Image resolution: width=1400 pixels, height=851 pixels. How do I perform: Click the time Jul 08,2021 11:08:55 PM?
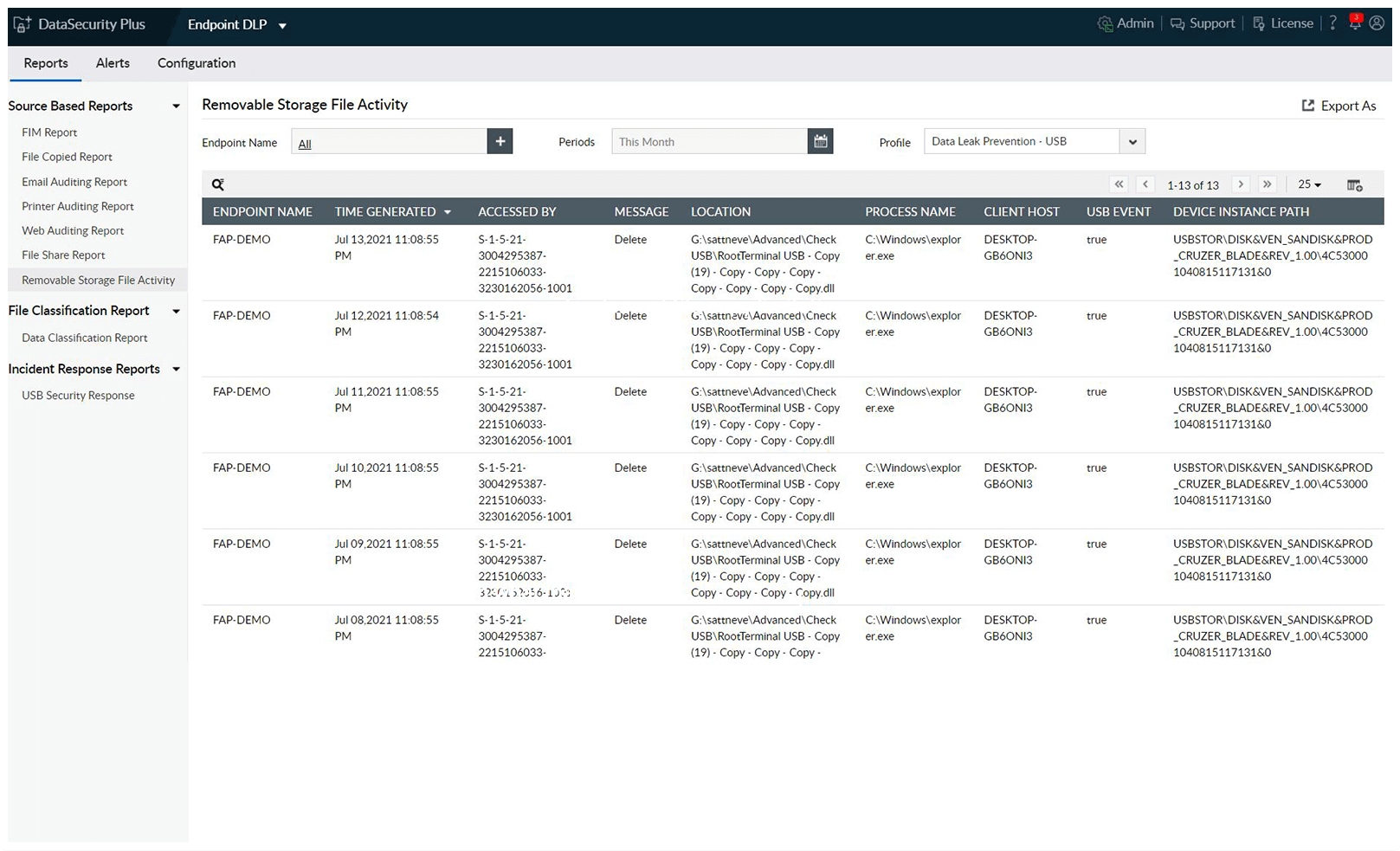click(386, 629)
